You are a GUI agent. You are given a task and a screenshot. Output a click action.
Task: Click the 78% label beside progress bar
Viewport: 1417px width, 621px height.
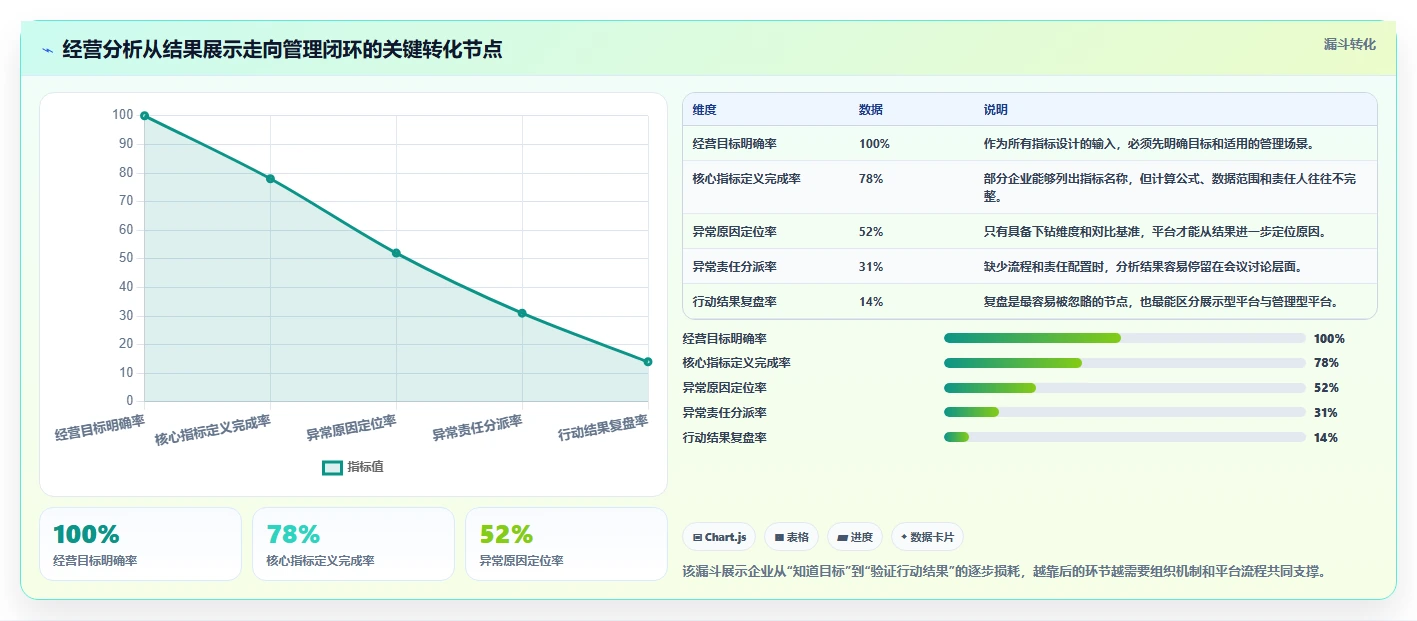click(1326, 363)
